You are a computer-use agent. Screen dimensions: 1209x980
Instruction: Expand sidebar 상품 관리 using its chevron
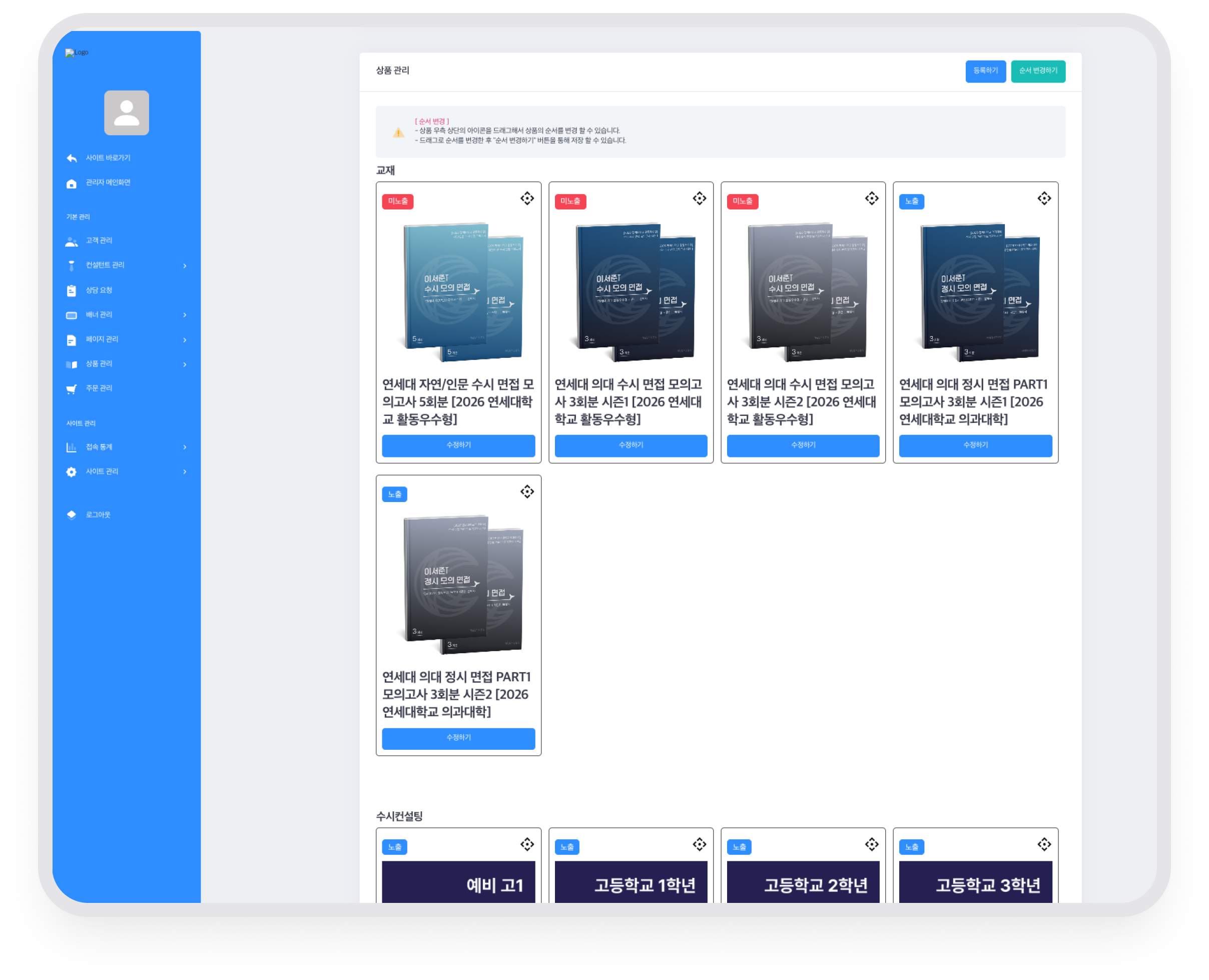185,365
